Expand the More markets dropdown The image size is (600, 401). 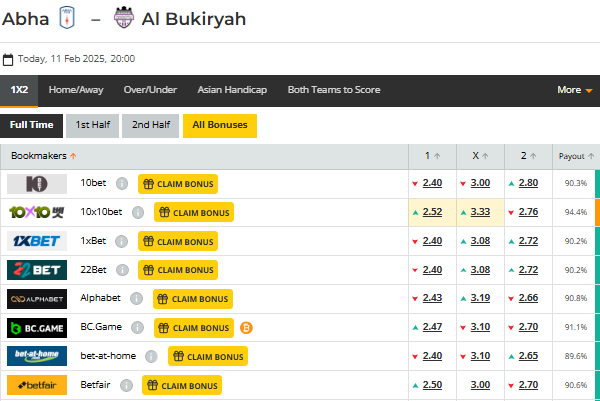(x=575, y=90)
